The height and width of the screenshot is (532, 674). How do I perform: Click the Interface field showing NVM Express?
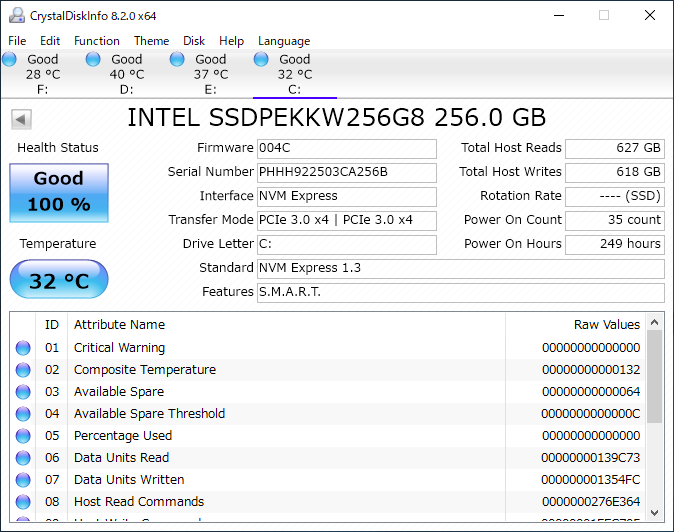pos(346,197)
